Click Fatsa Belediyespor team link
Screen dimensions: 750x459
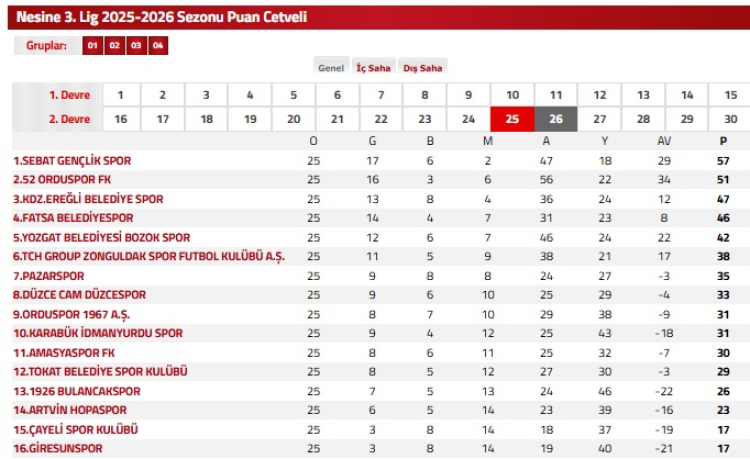pyautogui.click(x=73, y=218)
